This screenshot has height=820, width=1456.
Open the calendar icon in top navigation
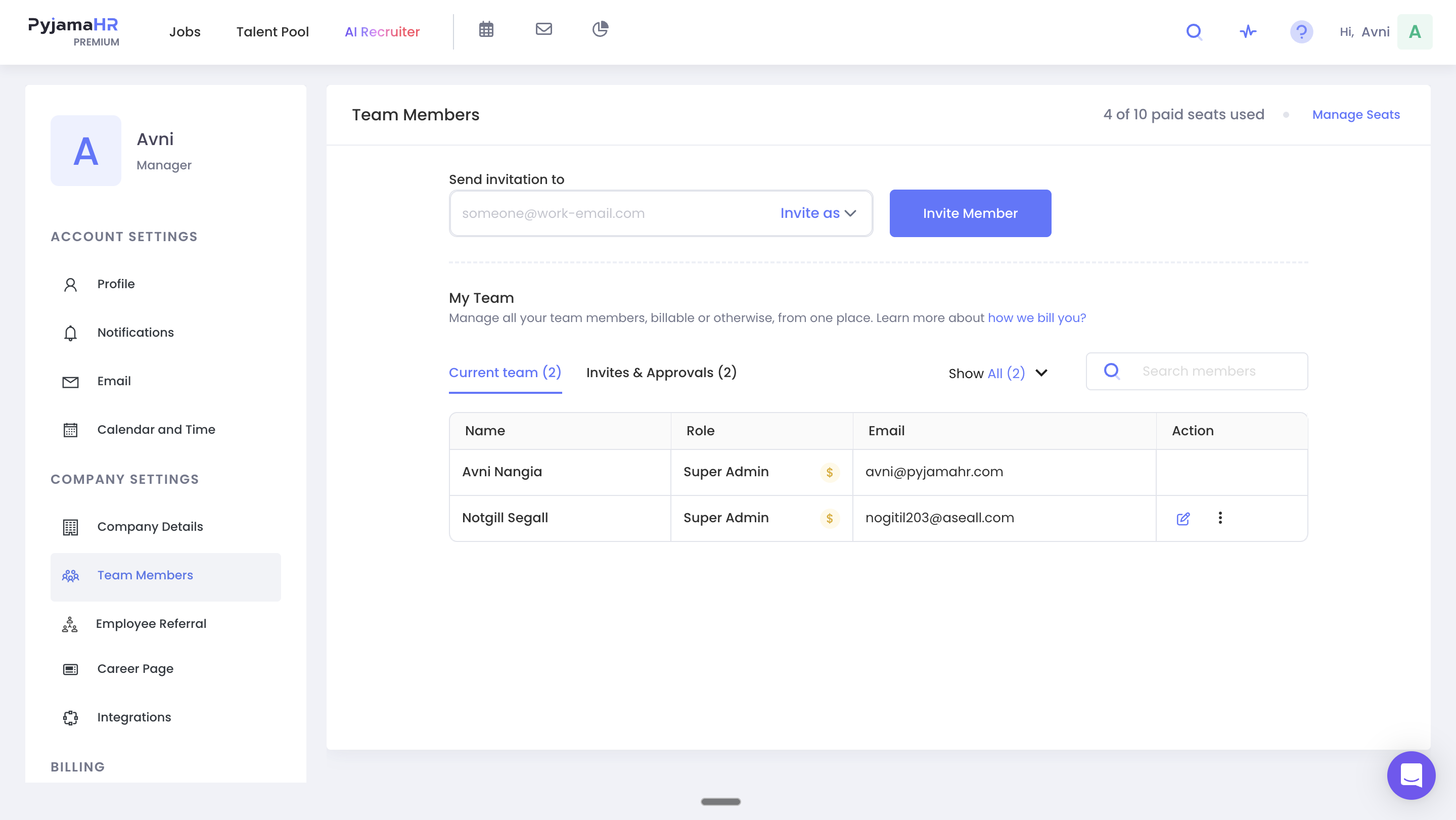[486, 29]
